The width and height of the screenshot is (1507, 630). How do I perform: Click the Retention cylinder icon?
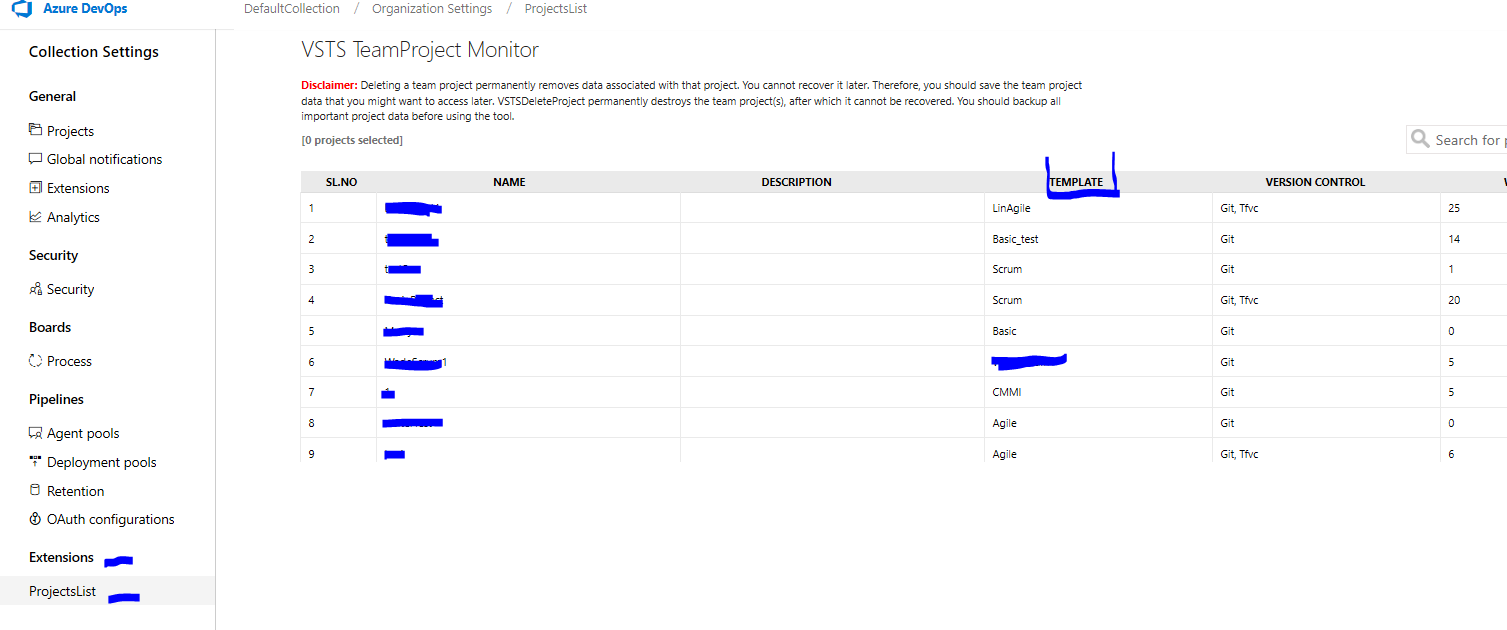tap(36, 490)
